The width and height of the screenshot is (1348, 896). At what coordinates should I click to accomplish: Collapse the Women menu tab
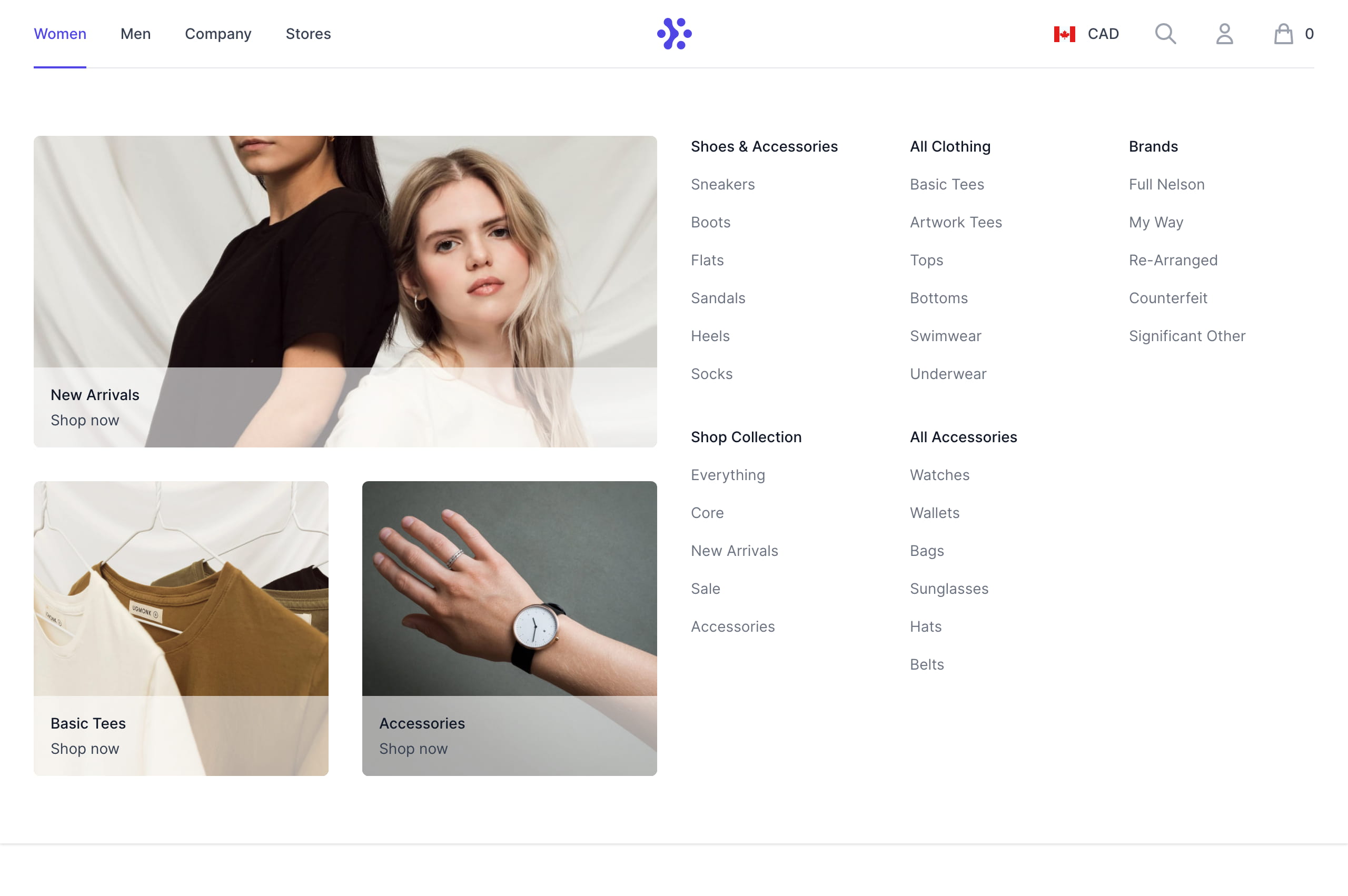tap(60, 34)
